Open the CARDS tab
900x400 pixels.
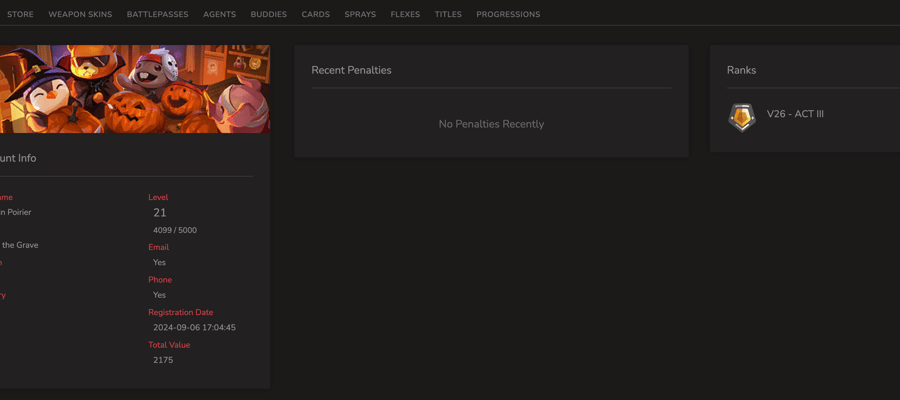(316, 14)
